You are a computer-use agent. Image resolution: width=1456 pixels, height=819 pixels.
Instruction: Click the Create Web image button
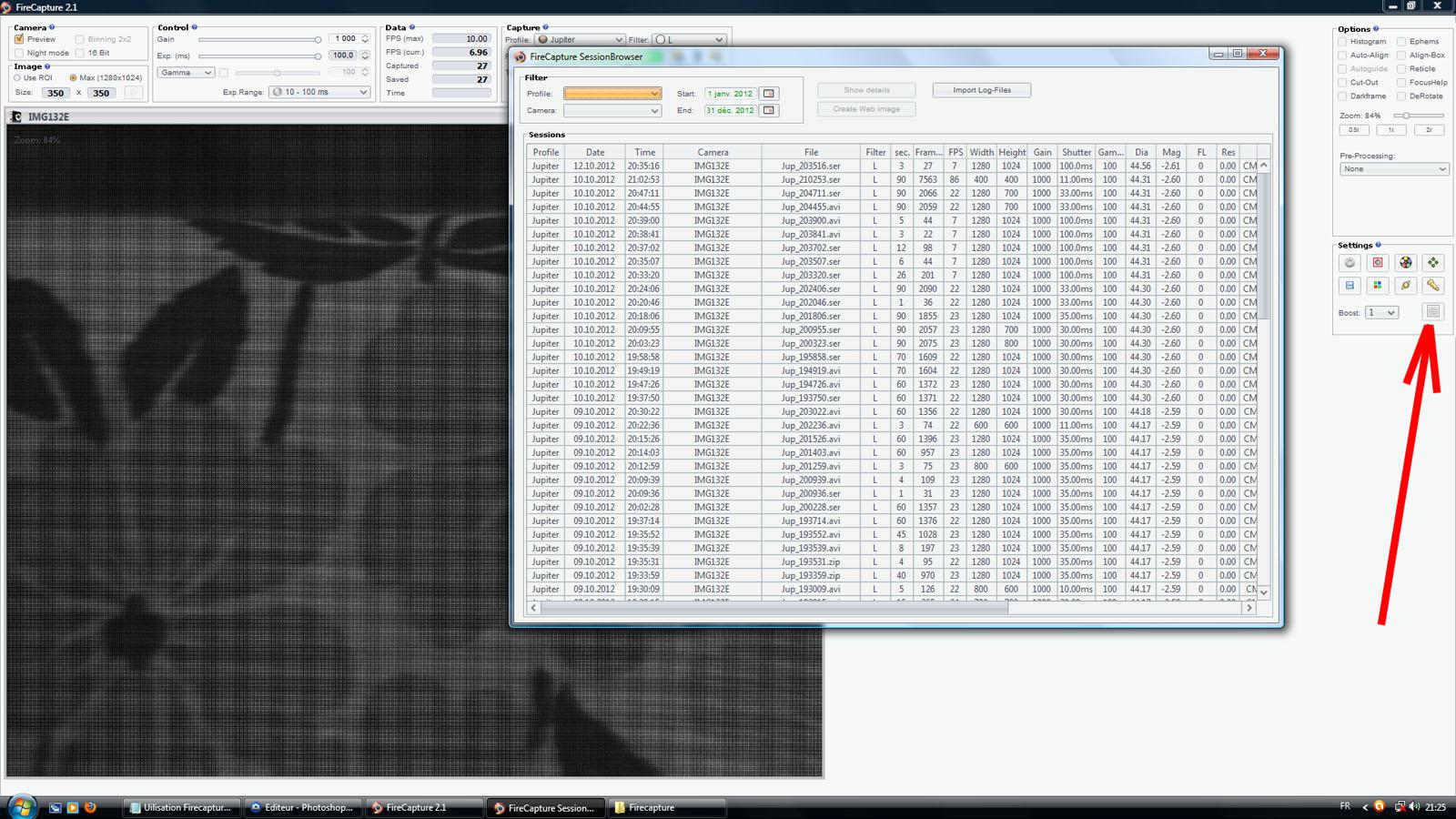(x=866, y=109)
